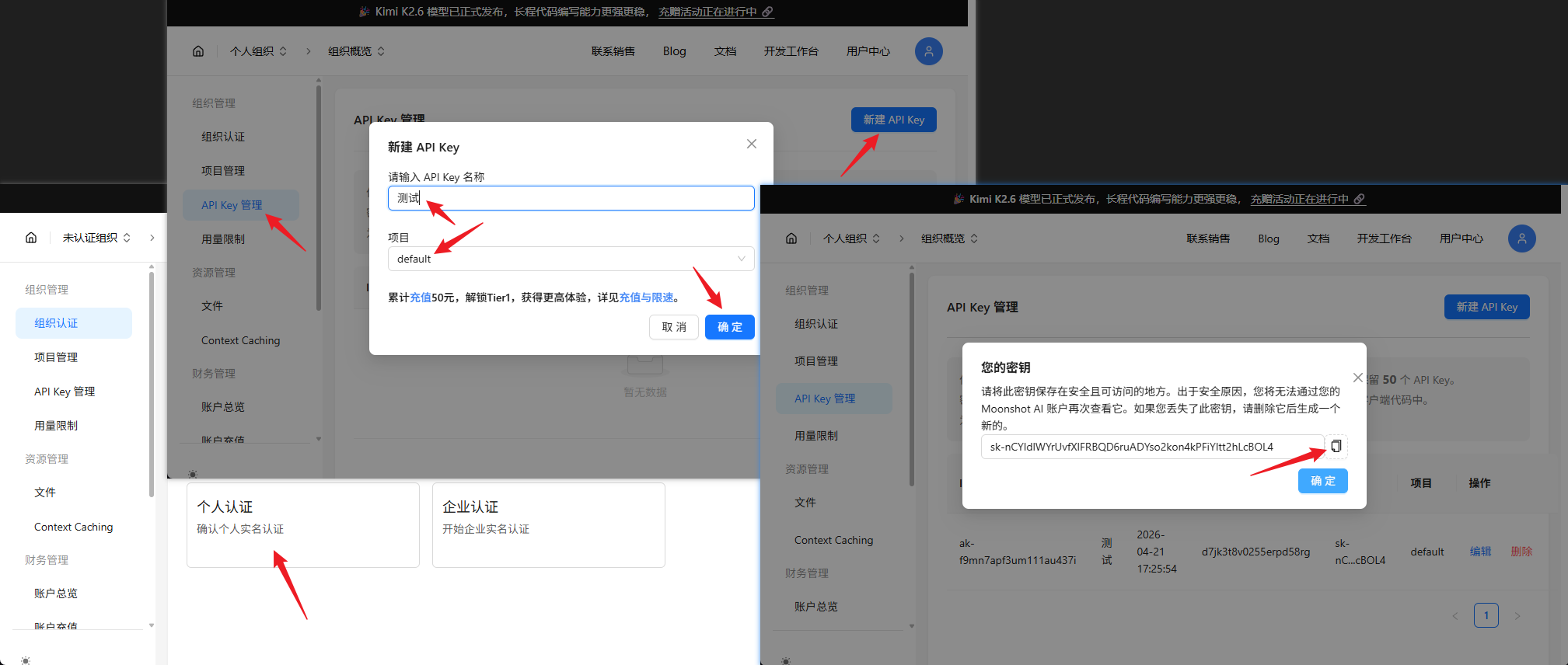Toggle theme sun icon in 未认证组织 window
The width and height of the screenshot is (1568, 665).
[26, 660]
